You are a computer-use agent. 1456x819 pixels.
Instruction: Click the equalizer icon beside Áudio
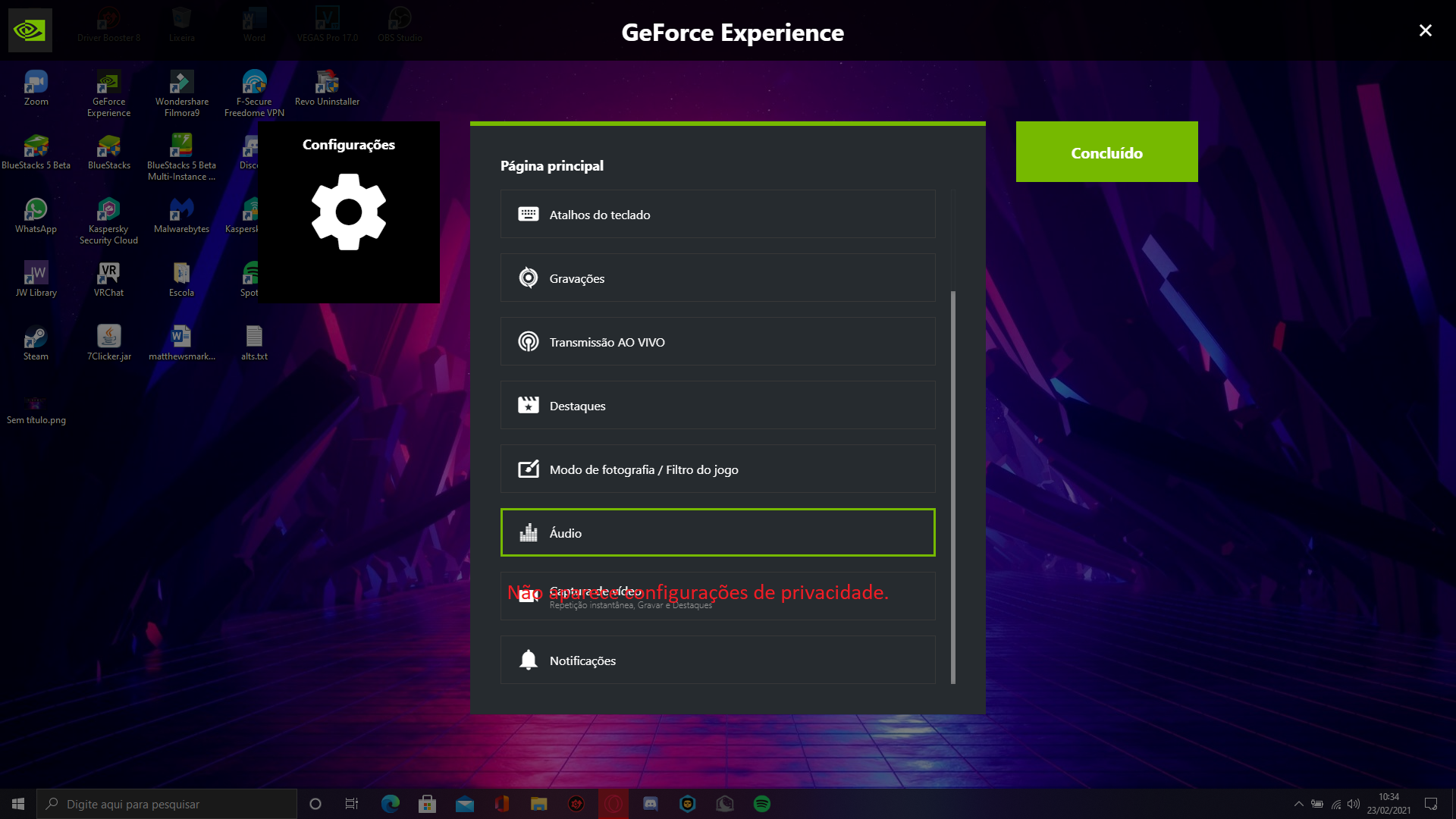(529, 532)
